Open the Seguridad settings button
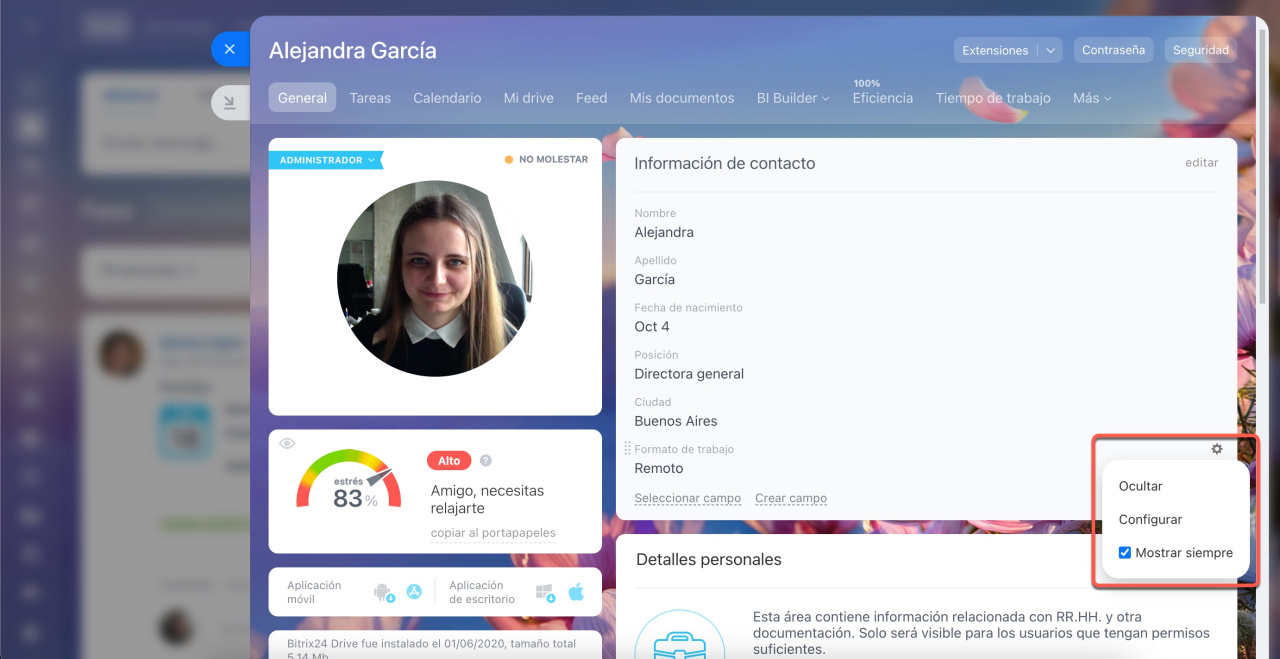1280x659 pixels. click(x=1200, y=50)
